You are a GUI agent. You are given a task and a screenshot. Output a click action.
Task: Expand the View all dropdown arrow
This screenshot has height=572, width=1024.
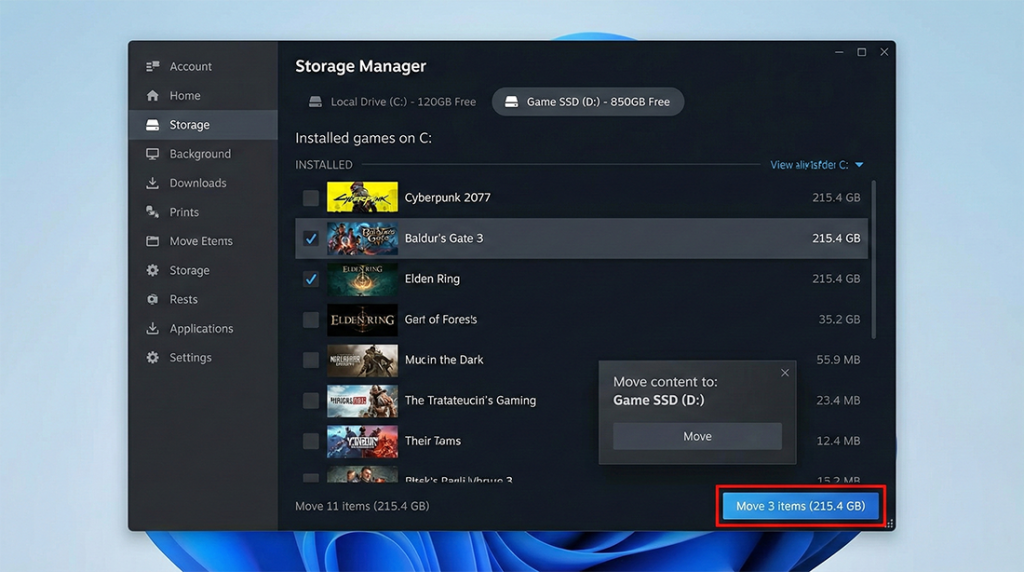[x=859, y=165]
